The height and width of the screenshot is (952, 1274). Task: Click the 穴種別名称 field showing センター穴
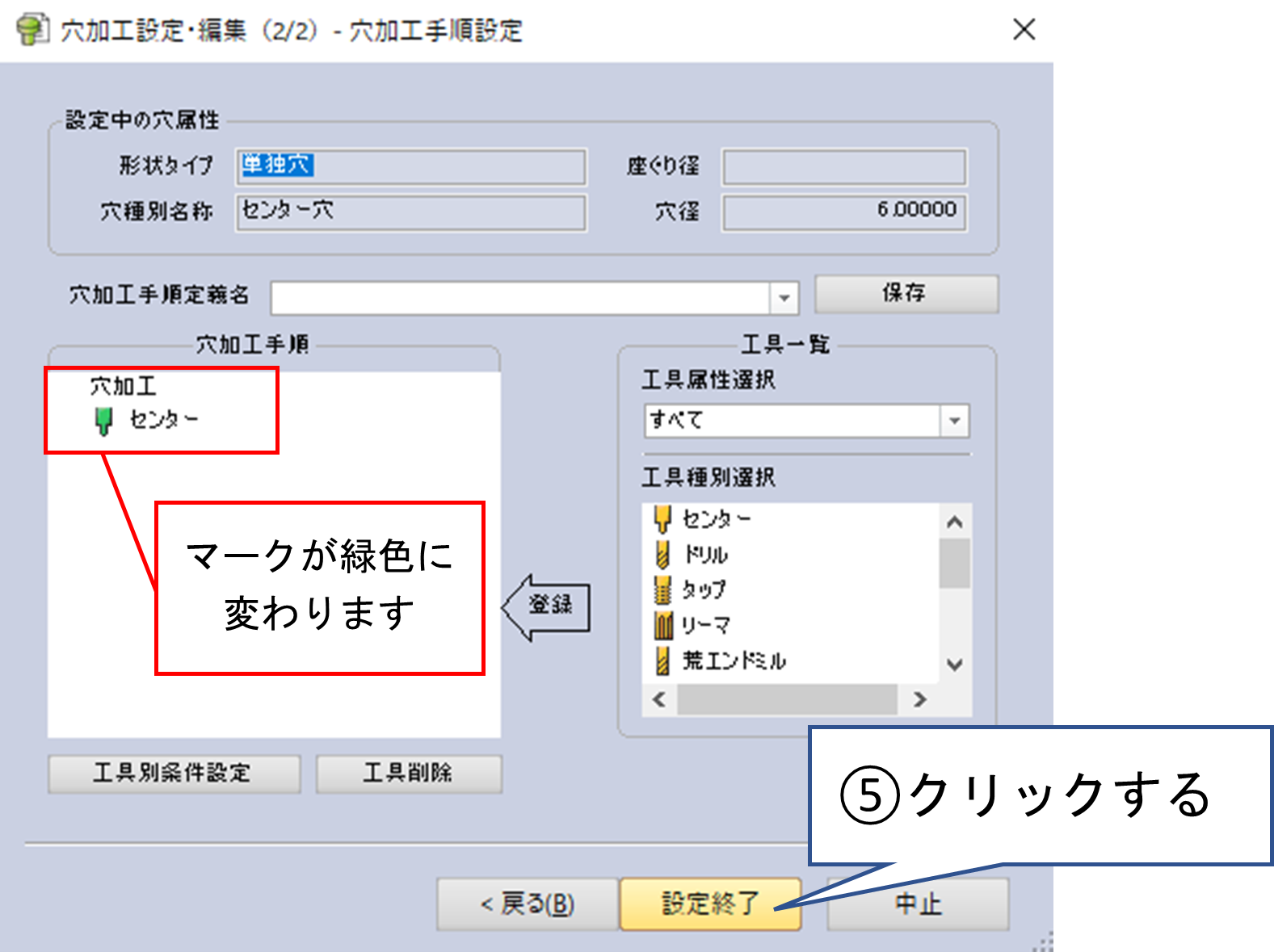click(411, 212)
